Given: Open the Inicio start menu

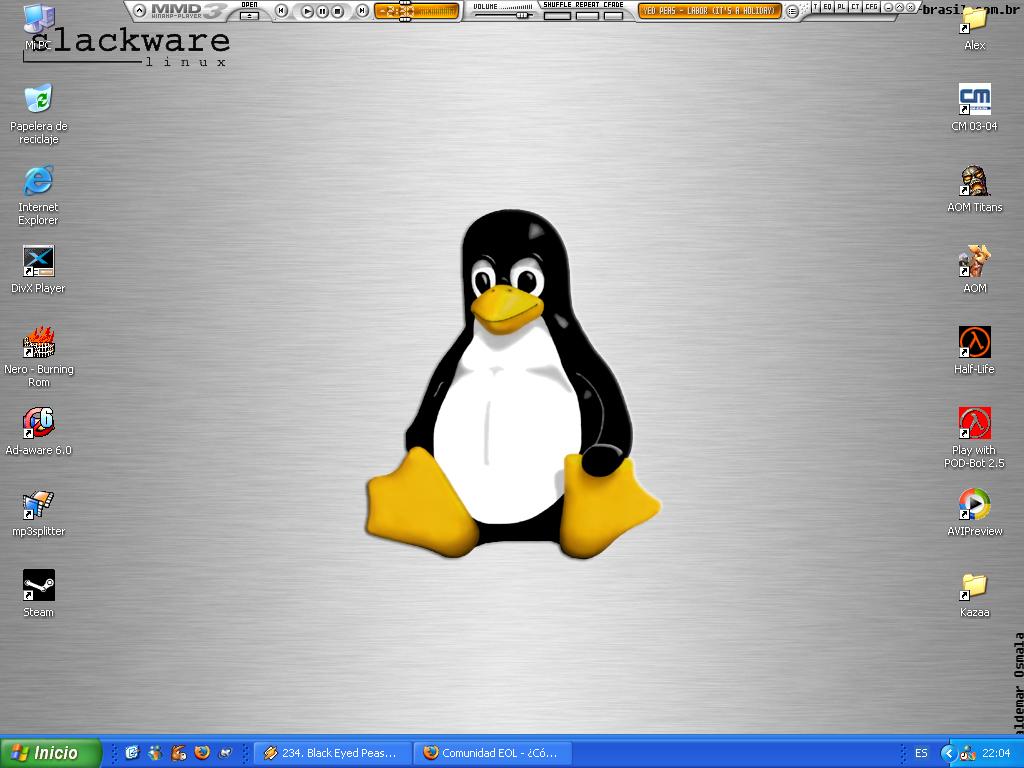Looking at the screenshot, I should coord(50,753).
